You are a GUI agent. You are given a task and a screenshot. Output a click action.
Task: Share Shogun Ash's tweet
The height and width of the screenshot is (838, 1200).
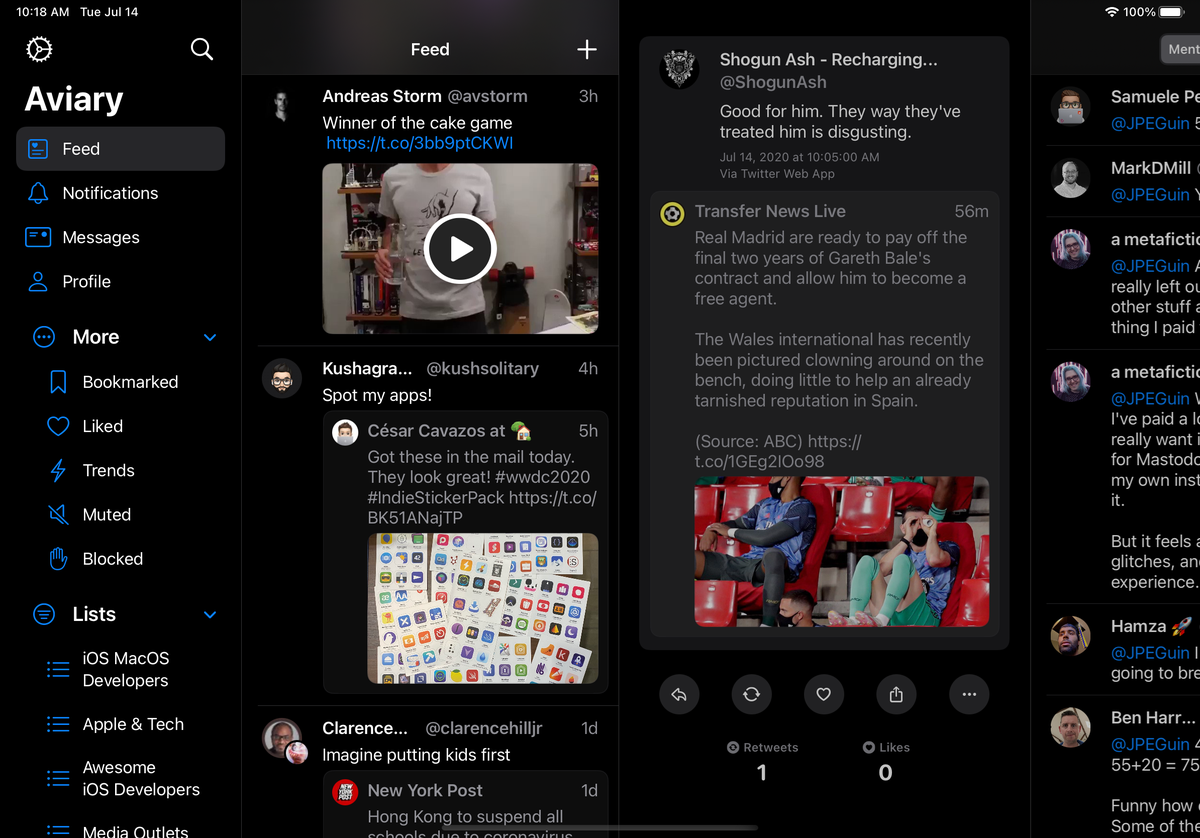[896, 694]
